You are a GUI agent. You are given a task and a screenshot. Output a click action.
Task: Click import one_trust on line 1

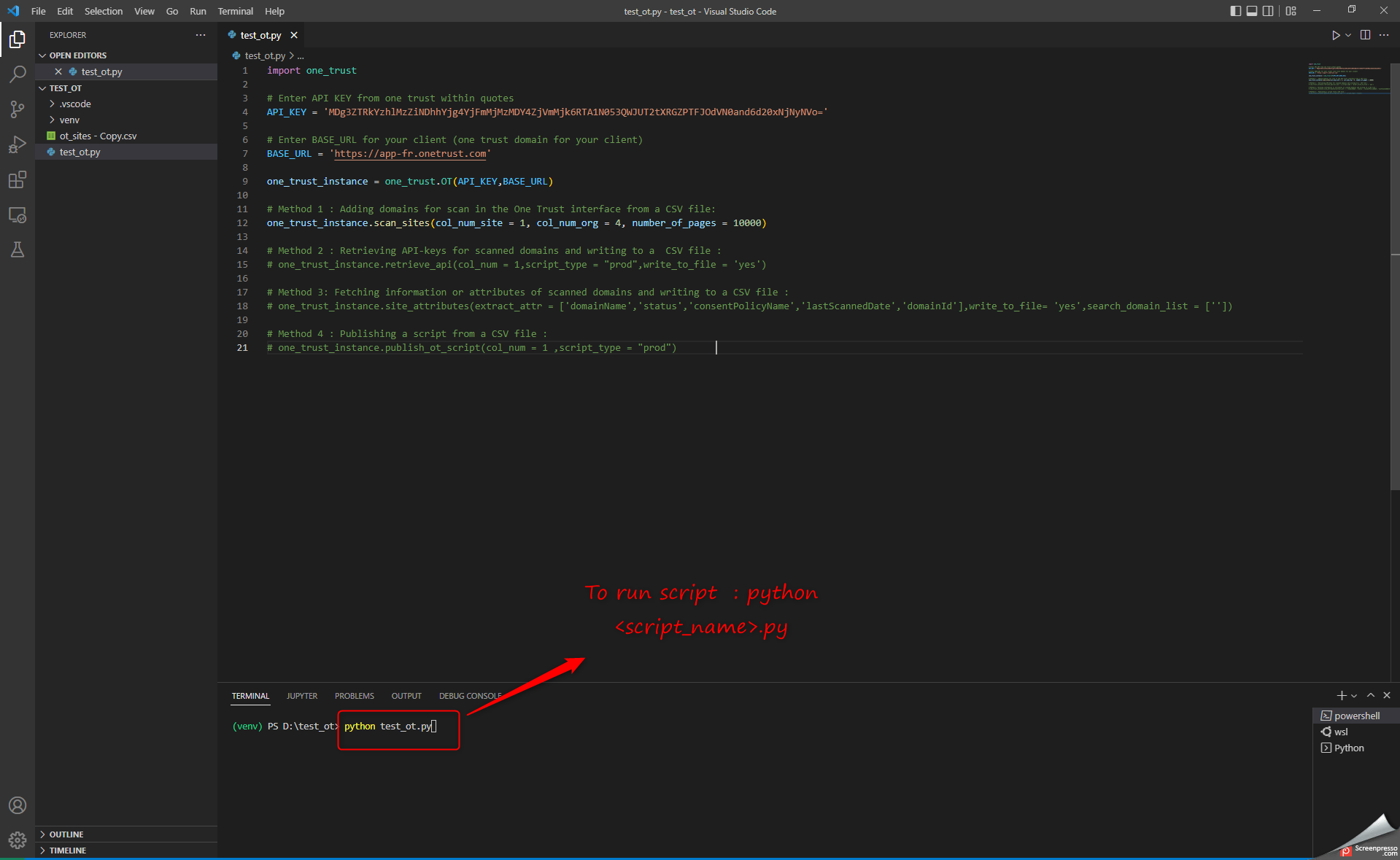312,70
